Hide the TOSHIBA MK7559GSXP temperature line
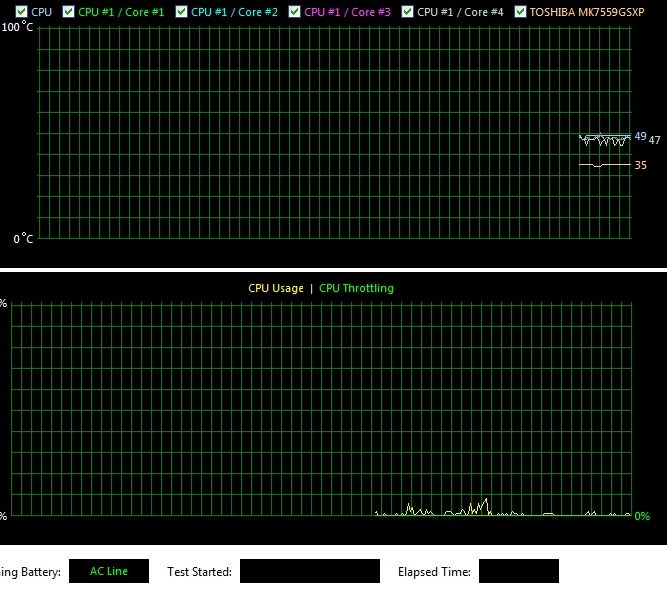Screen dimensions: 667x589 click(520, 11)
